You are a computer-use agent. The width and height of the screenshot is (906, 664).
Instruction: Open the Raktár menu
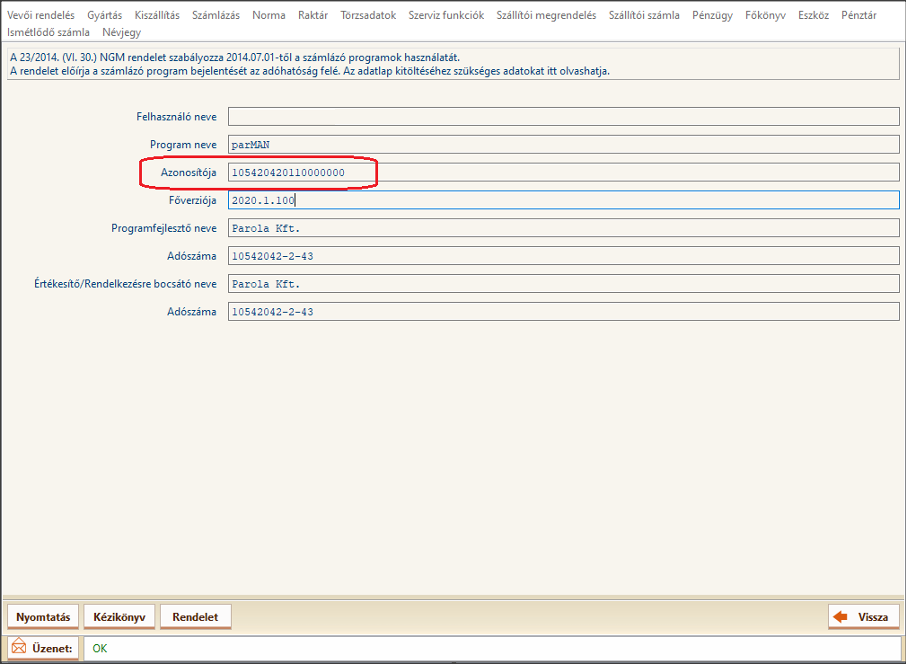pos(313,16)
